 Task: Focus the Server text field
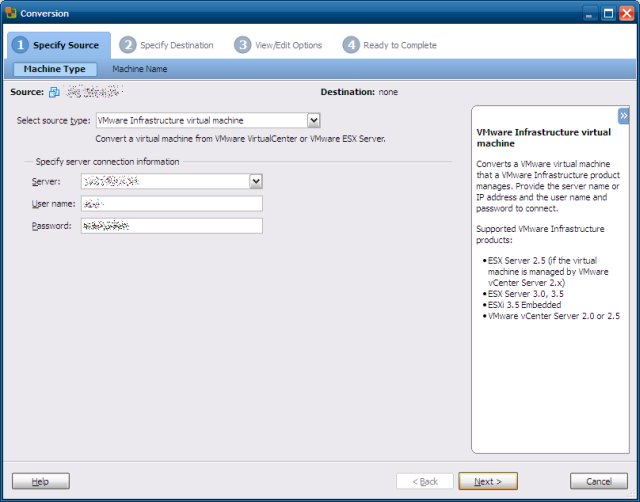[x=165, y=181]
